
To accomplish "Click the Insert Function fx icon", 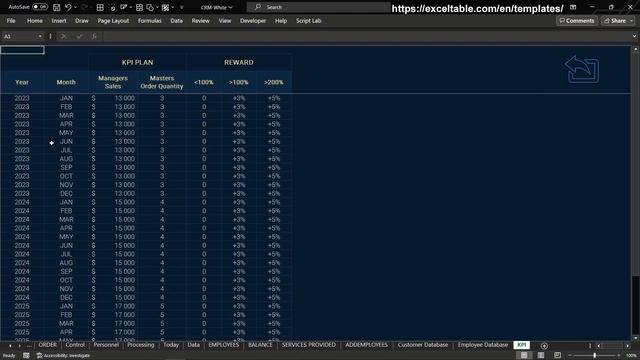I will pos(94,36).
